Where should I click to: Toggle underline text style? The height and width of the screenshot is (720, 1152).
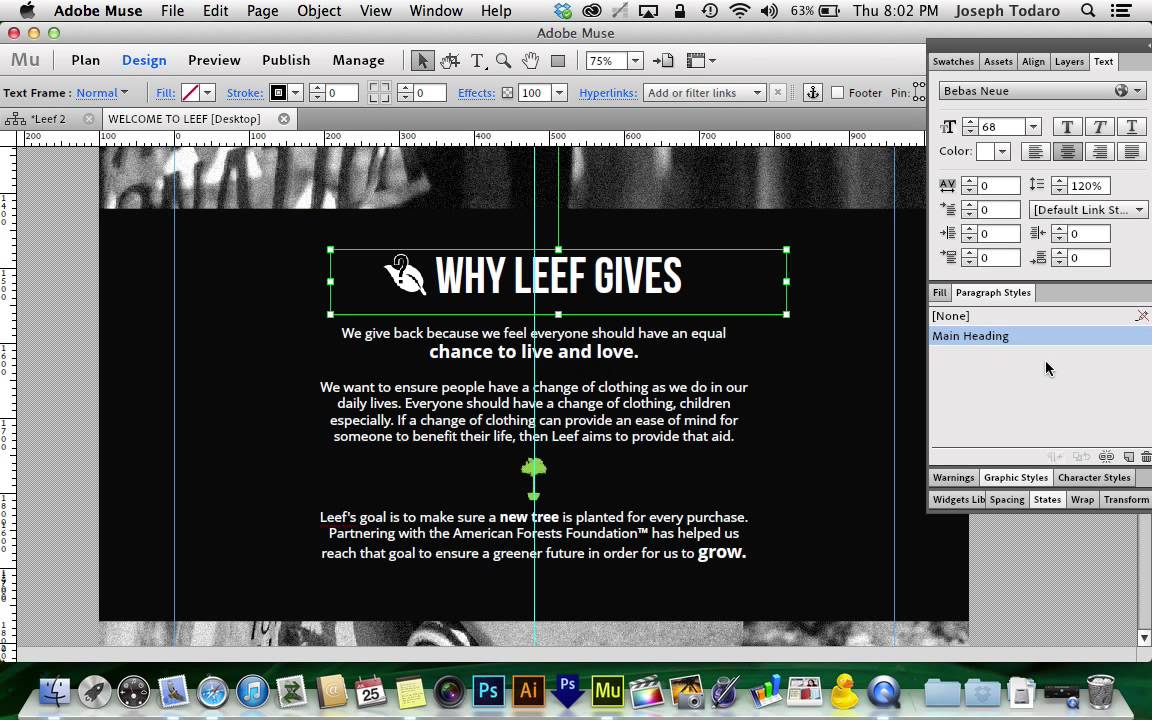1131,126
